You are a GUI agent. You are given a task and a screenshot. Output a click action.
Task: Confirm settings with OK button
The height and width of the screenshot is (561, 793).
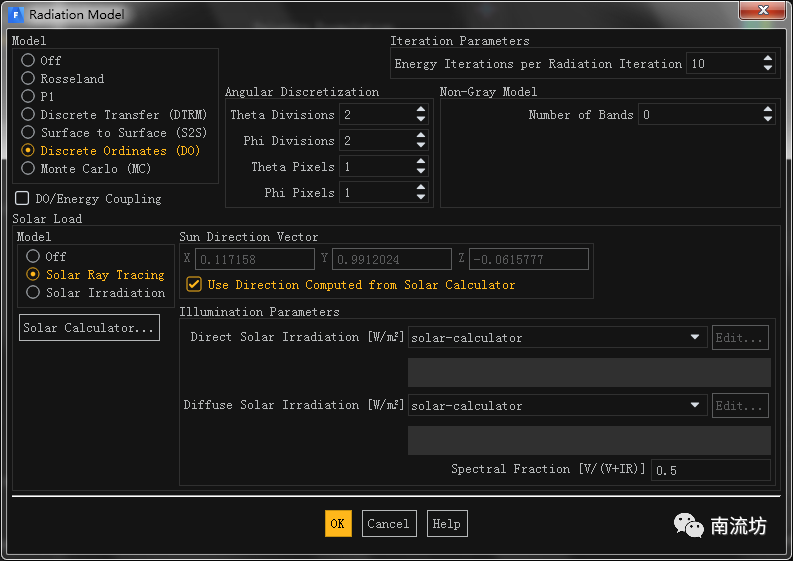(338, 524)
